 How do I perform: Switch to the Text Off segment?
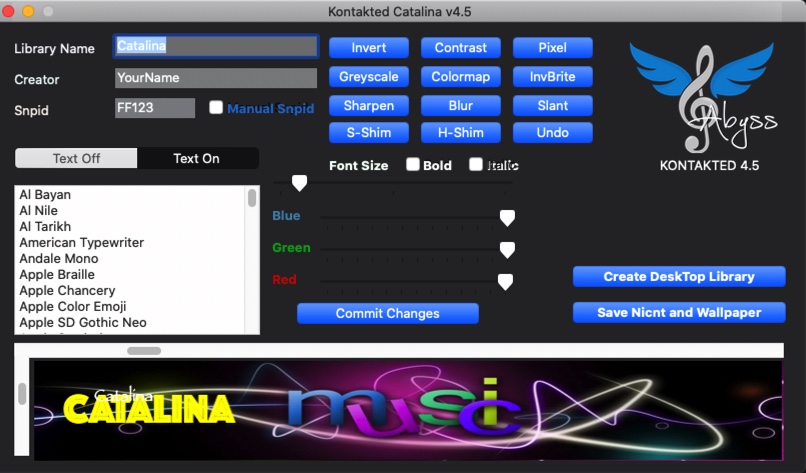pos(77,158)
